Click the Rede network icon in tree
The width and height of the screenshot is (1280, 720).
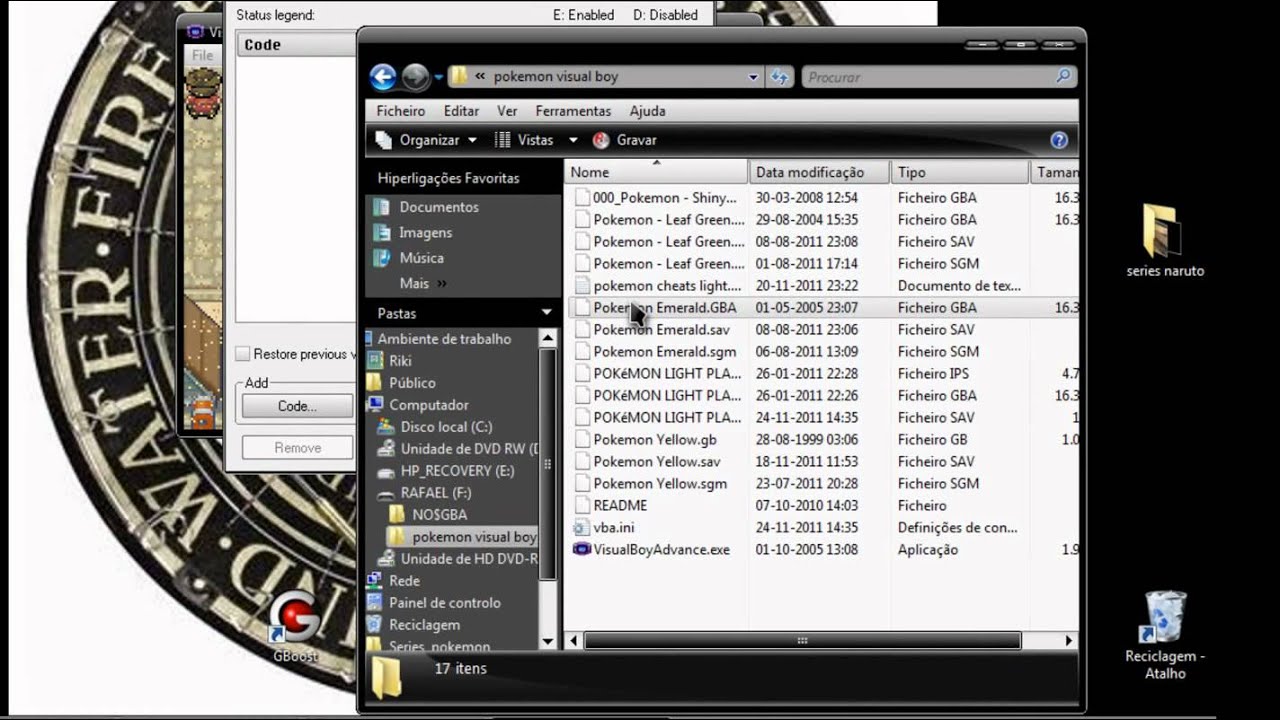coord(375,581)
